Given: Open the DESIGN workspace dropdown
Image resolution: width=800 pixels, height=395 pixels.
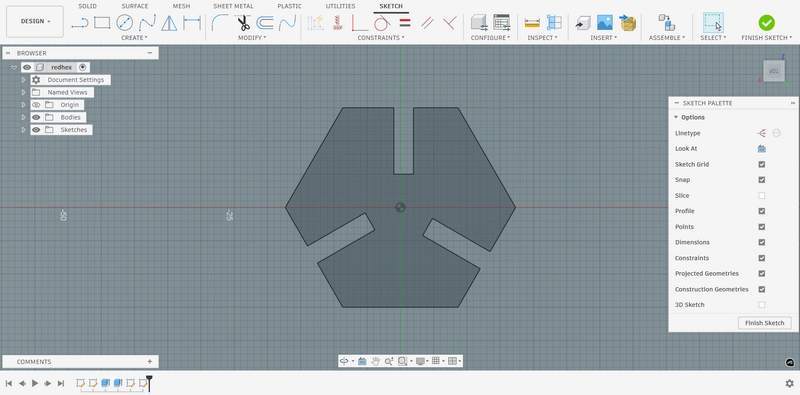Looking at the screenshot, I should [35, 21].
